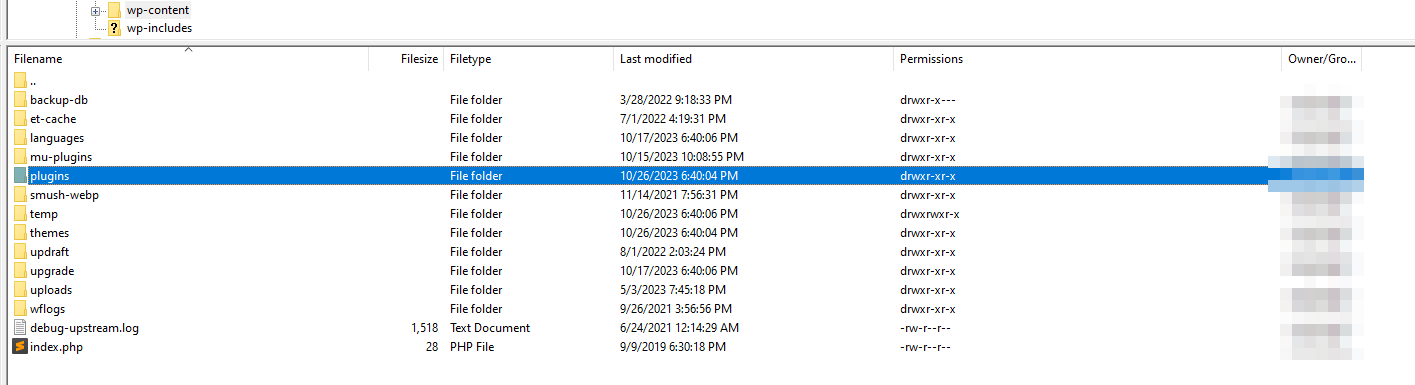Click the debug-upstream.log text document icon
The width and height of the screenshot is (1415, 385).
pos(20,328)
